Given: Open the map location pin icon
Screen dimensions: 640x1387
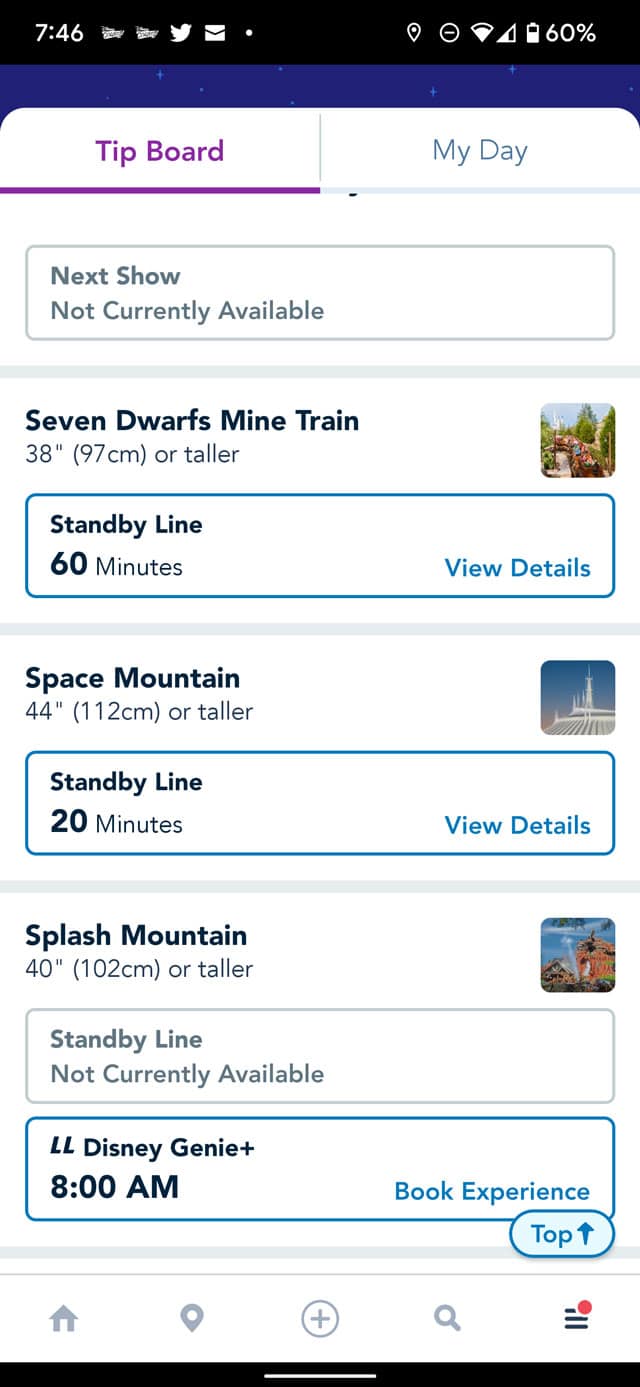Looking at the screenshot, I should 192,1319.
